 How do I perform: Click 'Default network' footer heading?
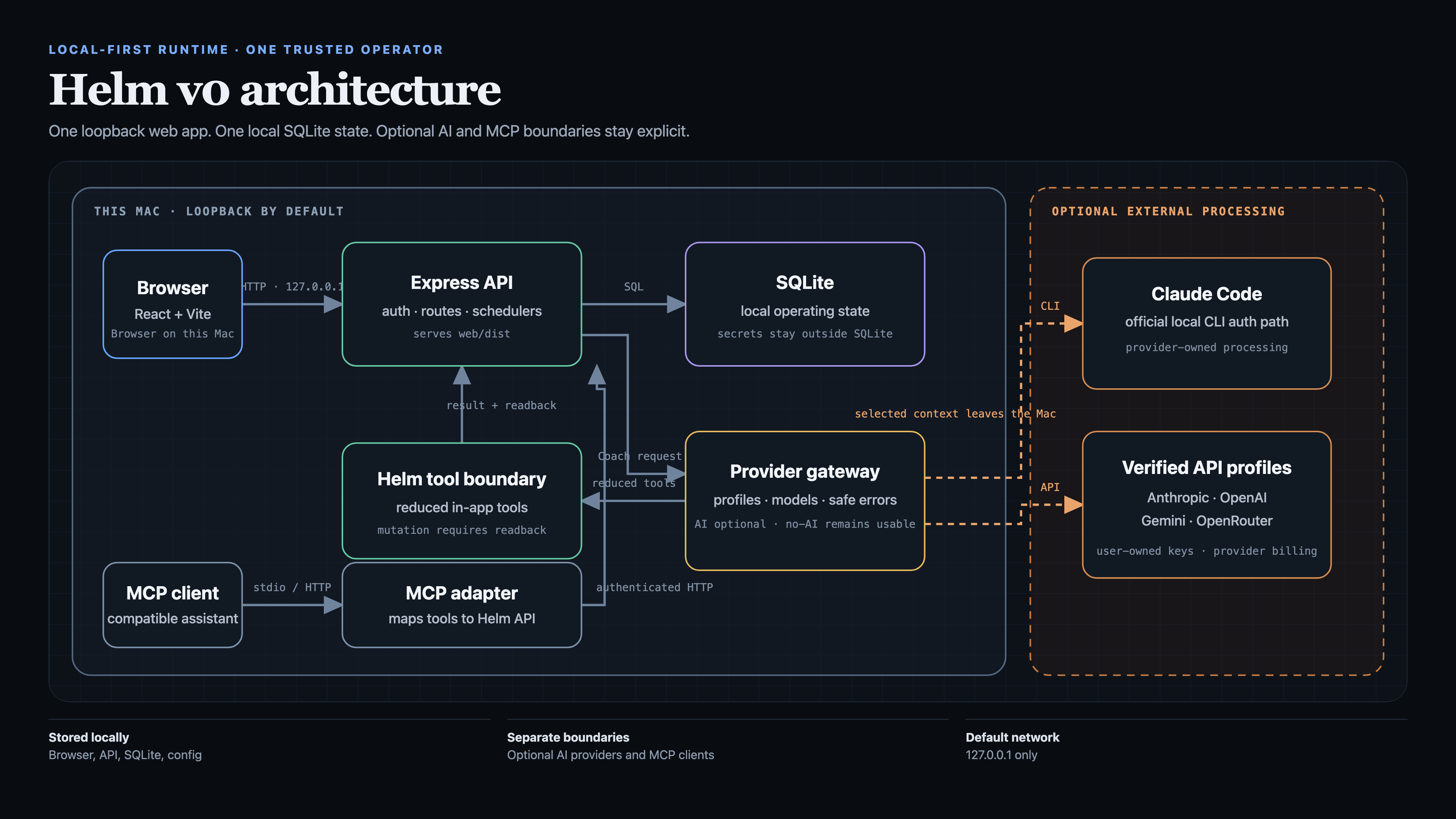click(x=1012, y=737)
